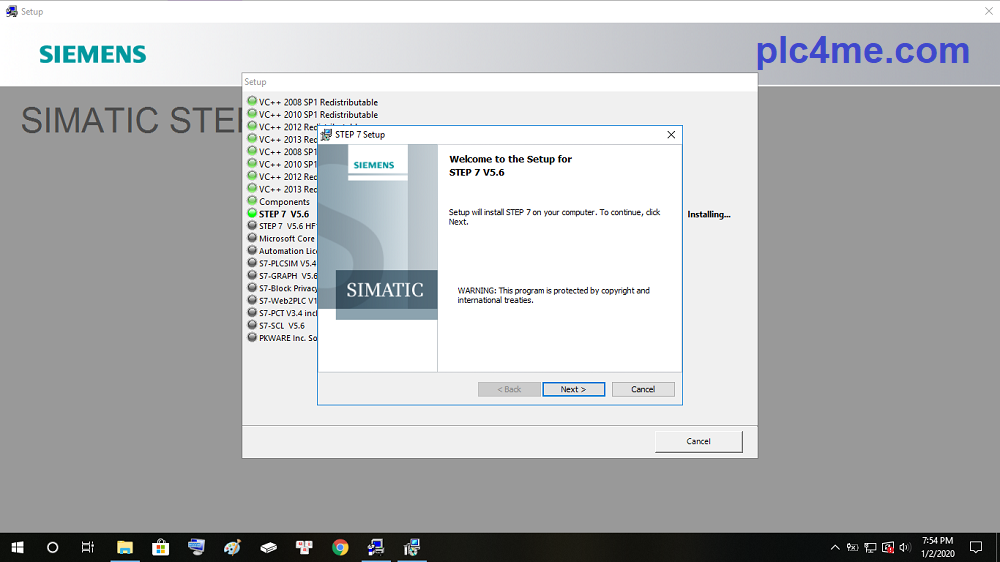
Task: Select the S7-PCT V3.4 row
Action: coord(281,313)
